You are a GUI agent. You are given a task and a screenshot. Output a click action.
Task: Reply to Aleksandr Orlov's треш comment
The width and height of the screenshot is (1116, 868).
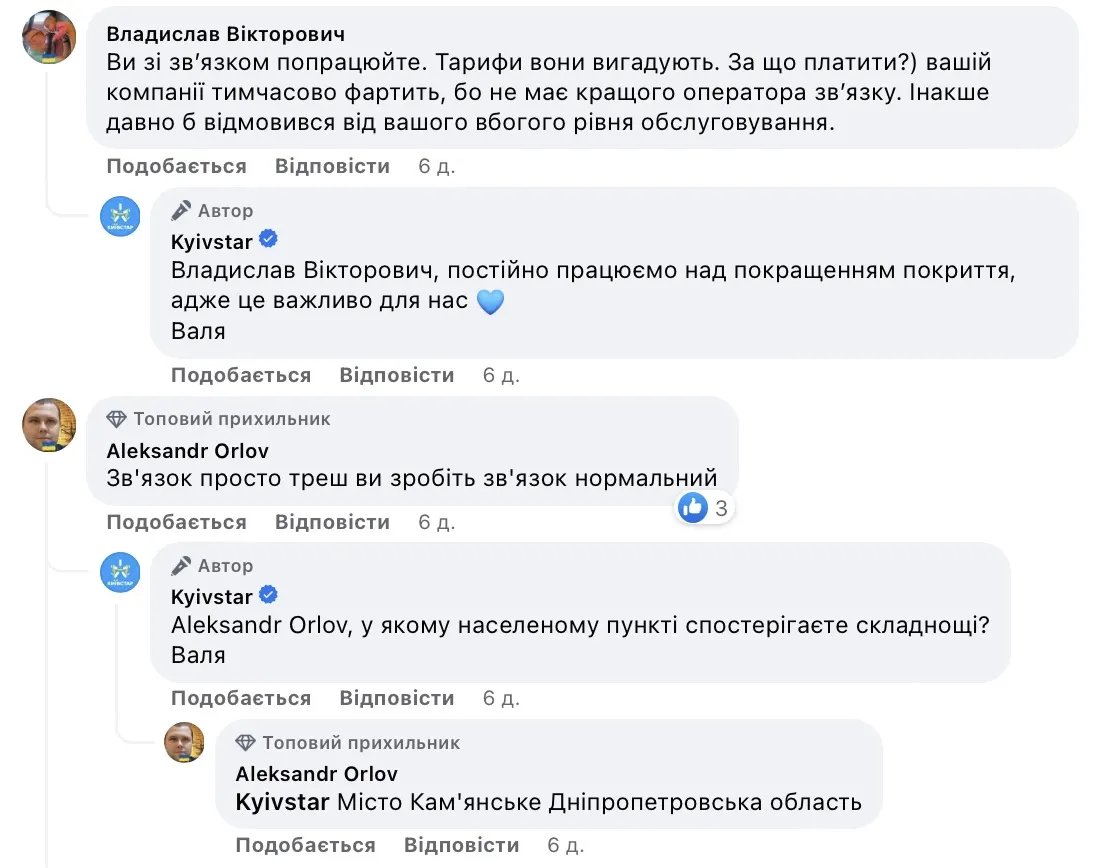click(x=332, y=522)
